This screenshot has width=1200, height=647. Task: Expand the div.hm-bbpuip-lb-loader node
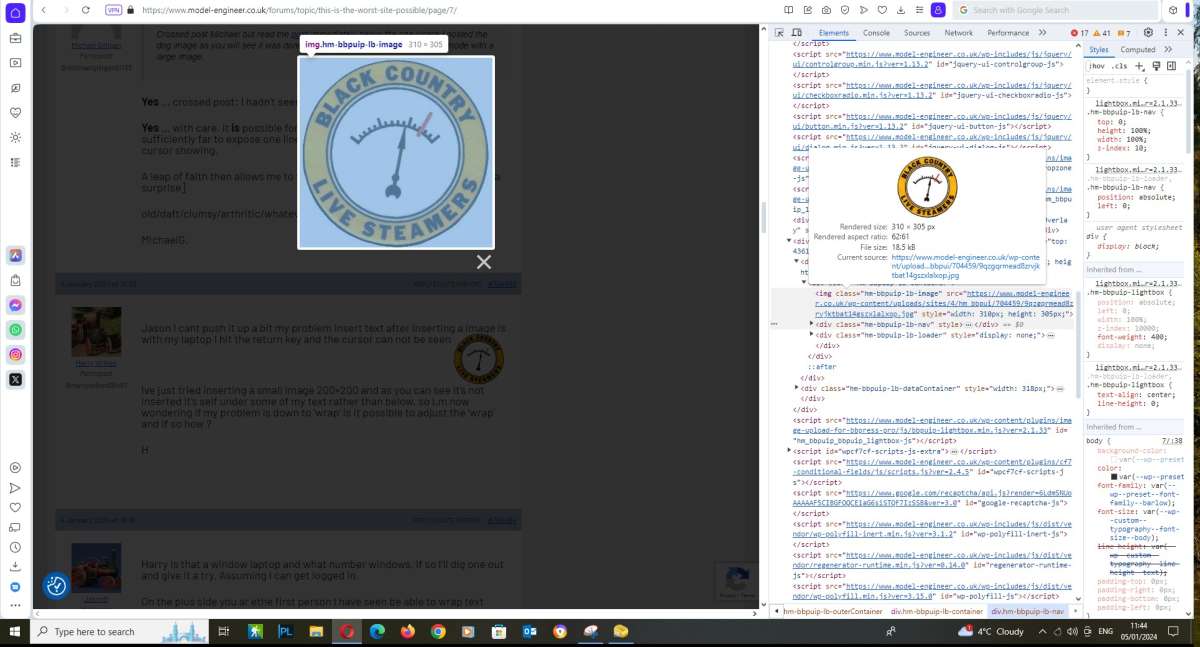click(812, 335)
